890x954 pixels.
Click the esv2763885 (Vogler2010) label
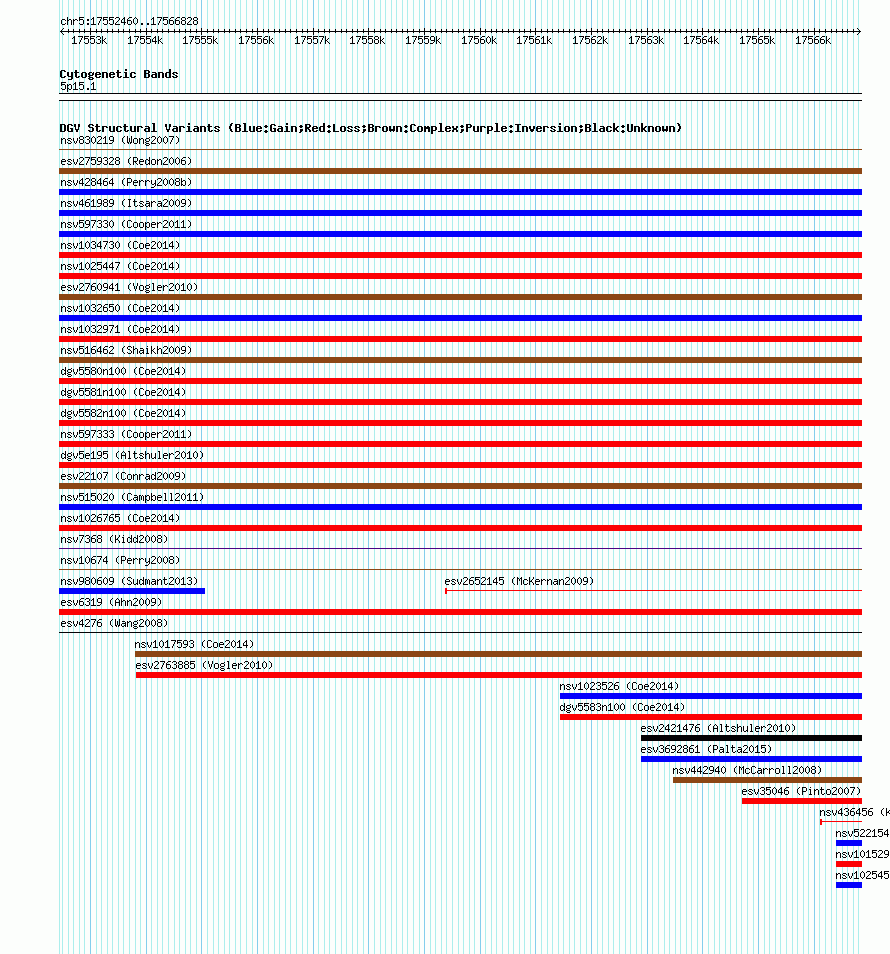coord(204,665)
